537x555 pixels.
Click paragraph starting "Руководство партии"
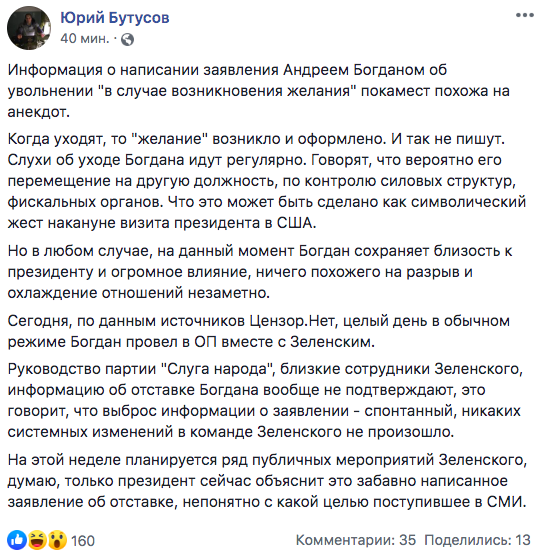point(265,400)
